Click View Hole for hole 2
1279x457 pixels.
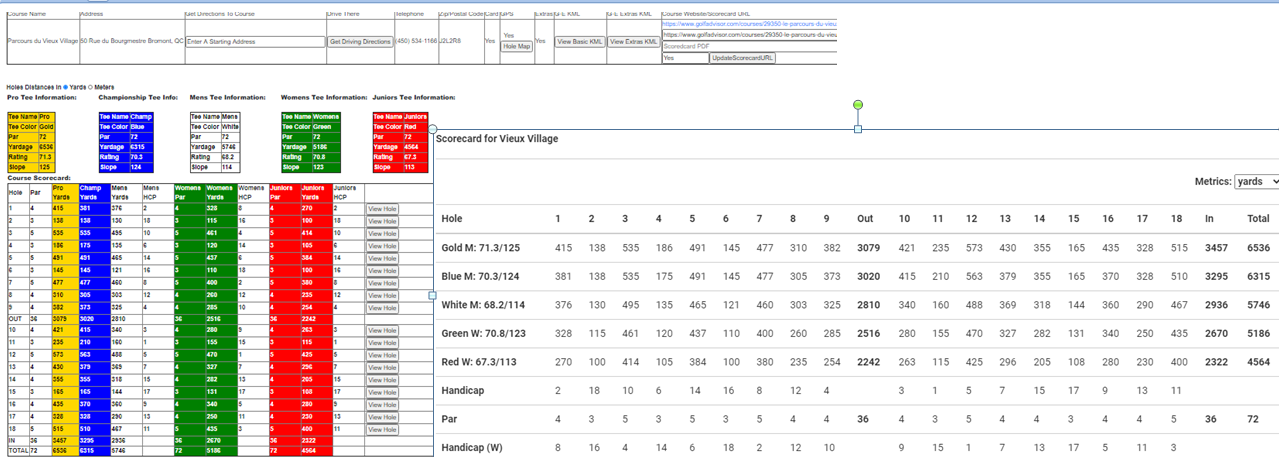coord(382,221)
